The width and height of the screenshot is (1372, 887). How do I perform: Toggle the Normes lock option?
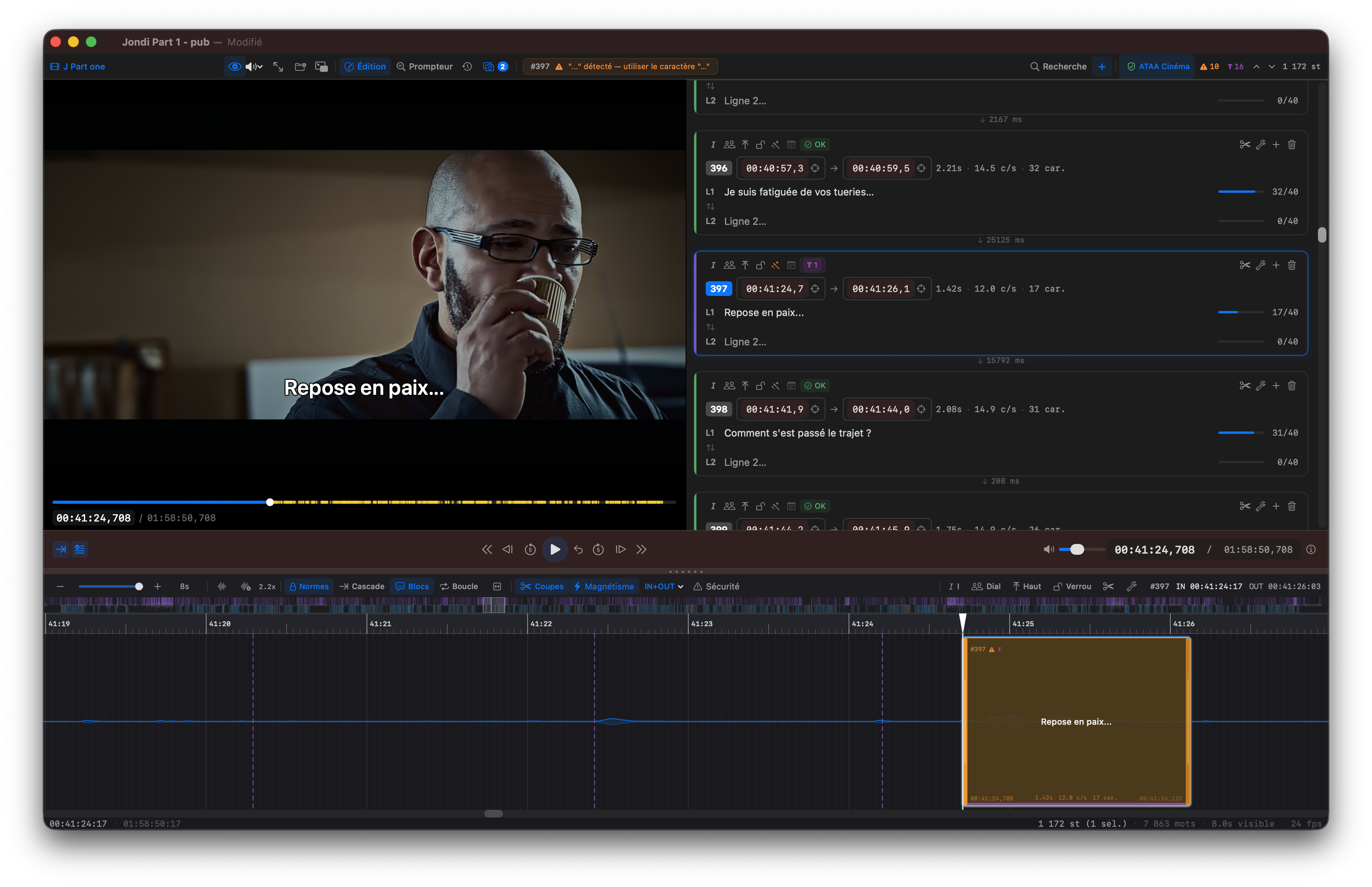309,586
